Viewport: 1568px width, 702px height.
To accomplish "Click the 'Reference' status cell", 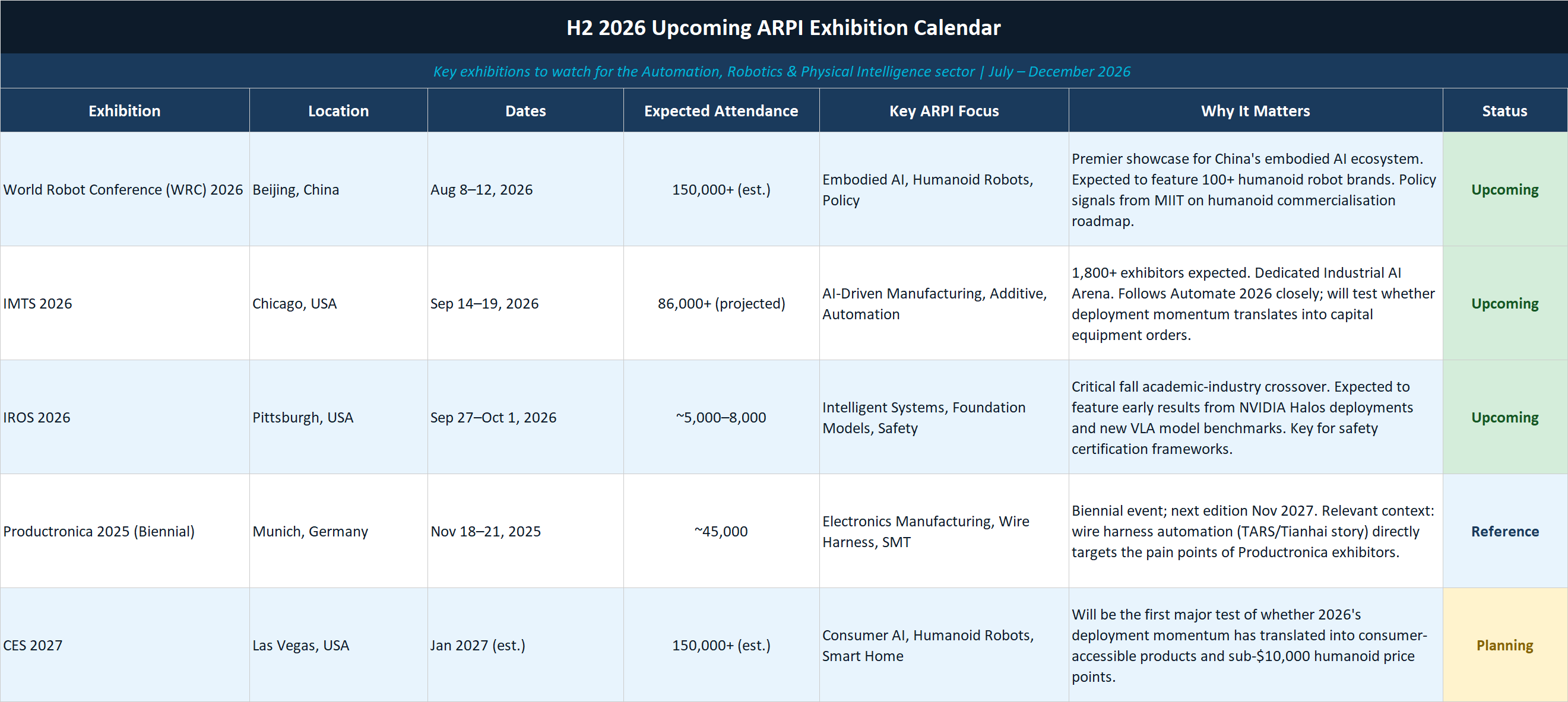I will (x=1505, y=531).
